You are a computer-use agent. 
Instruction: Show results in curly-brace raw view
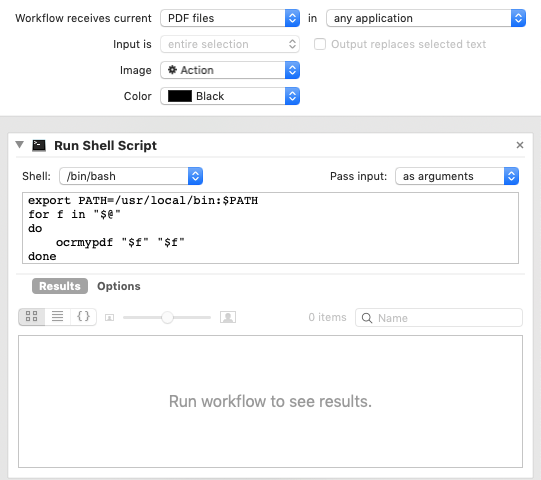tap(83, 316)
